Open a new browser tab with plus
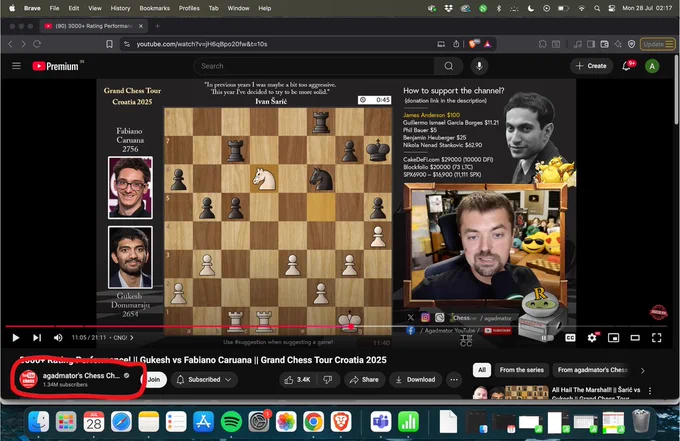The height and width of the screenshot is (441, 680). tap(157, 26)
